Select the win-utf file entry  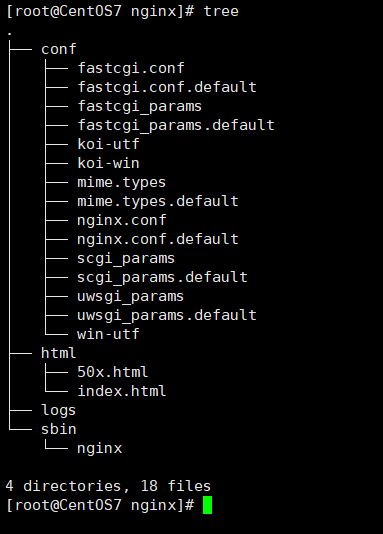click(108, 334)
